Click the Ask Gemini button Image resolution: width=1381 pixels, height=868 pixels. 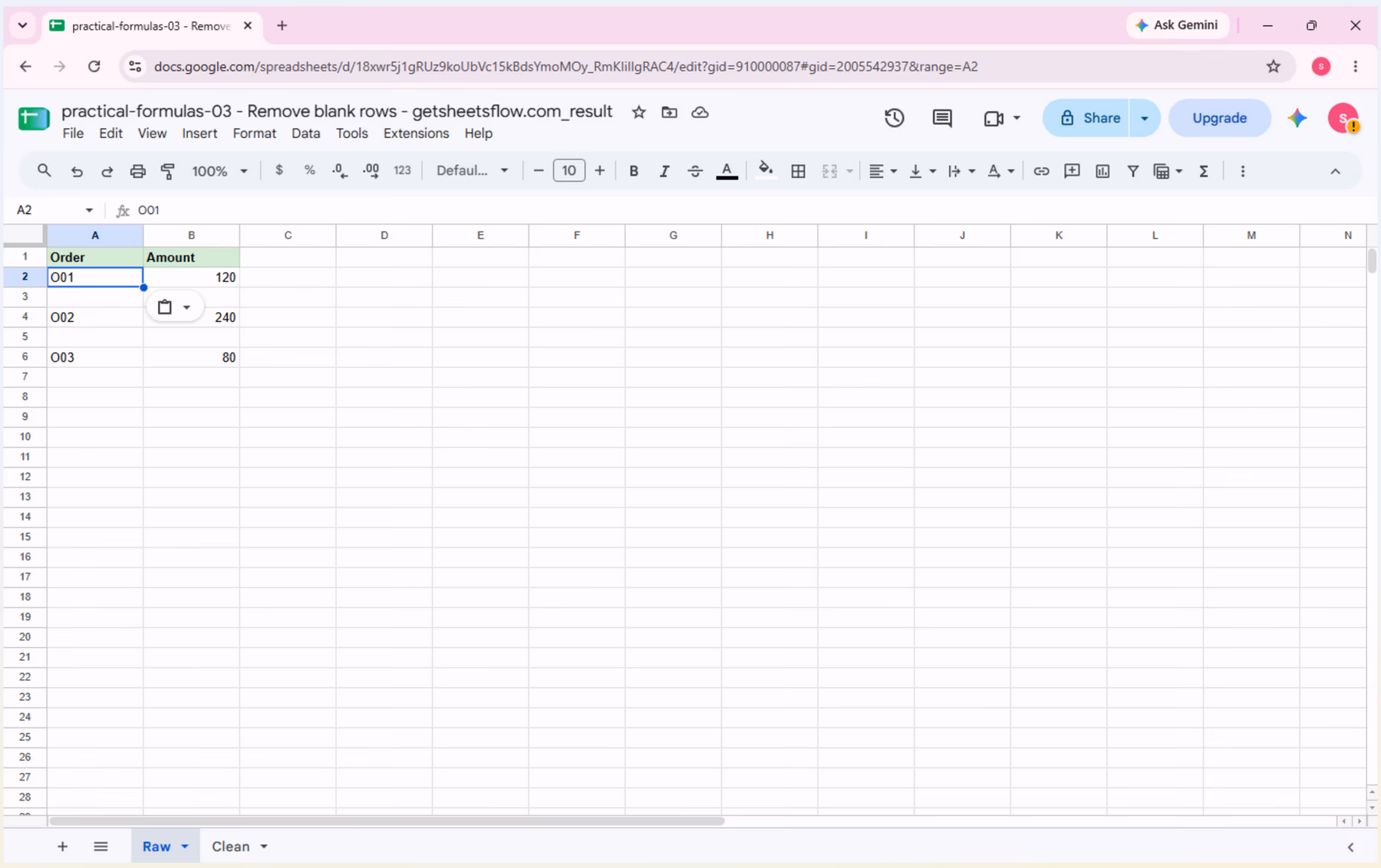tap(1177, 25)
